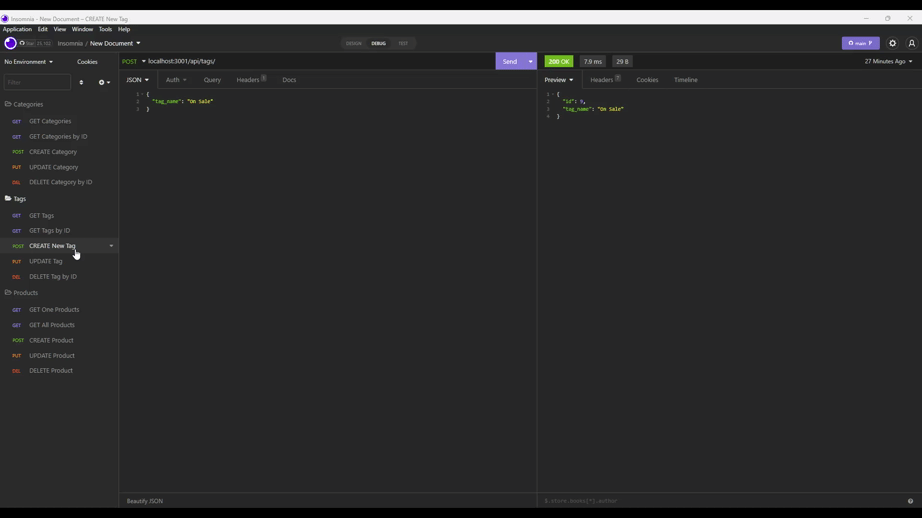Click the URL field localhost:3001/api/tags/

click(x=320, y=61)
